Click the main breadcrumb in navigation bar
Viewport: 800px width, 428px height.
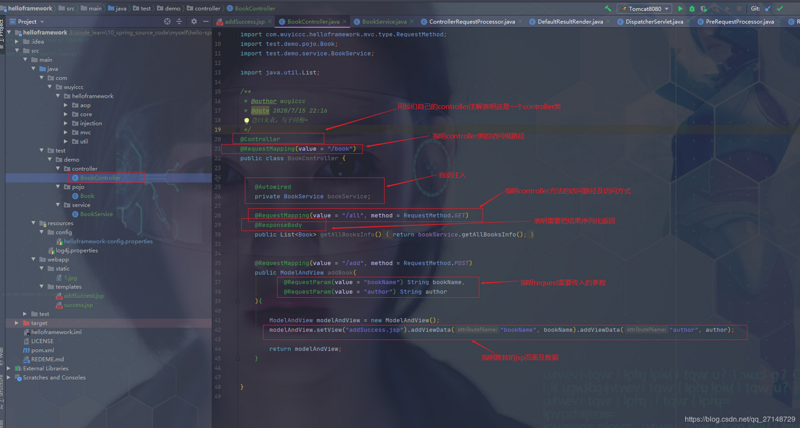91,8
